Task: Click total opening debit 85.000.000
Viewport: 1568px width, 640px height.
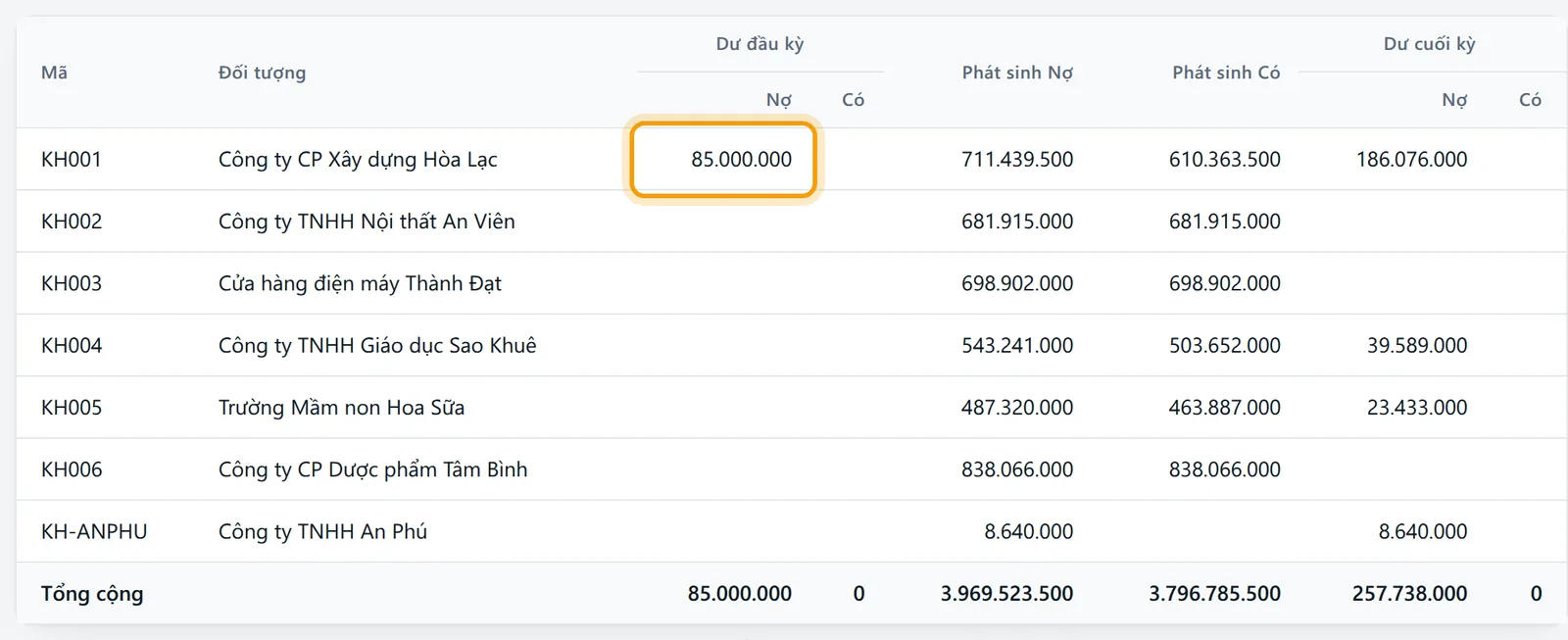Action: [740, 593]
